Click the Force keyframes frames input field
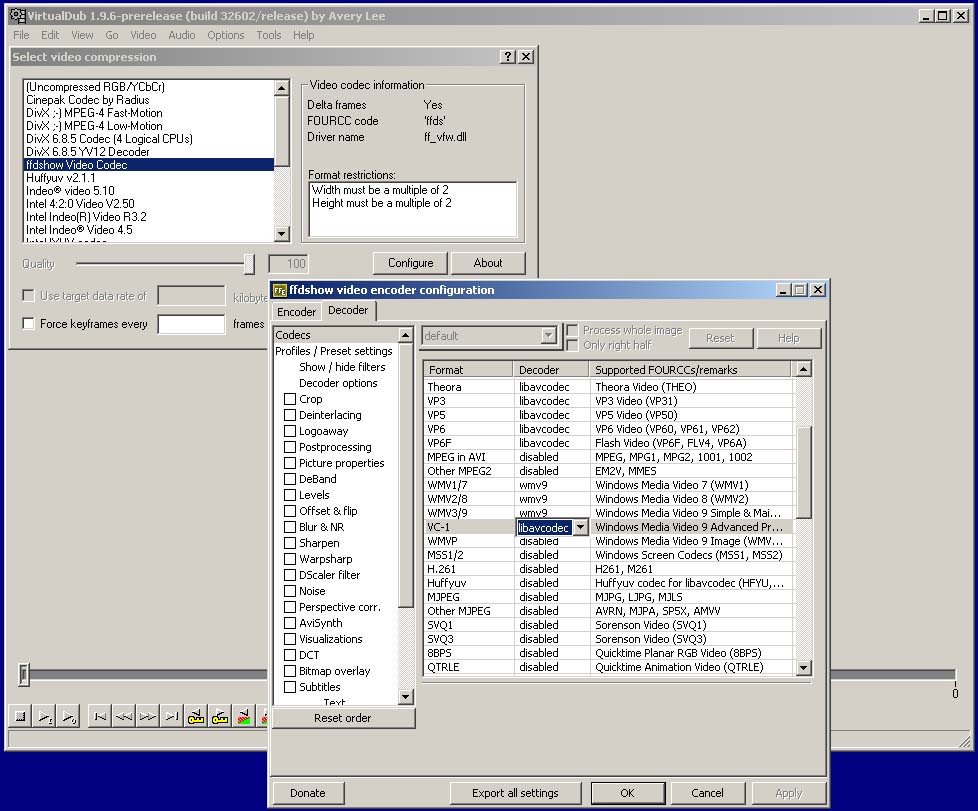This screenshot has height=811, width=978. (x=191, y=324)
